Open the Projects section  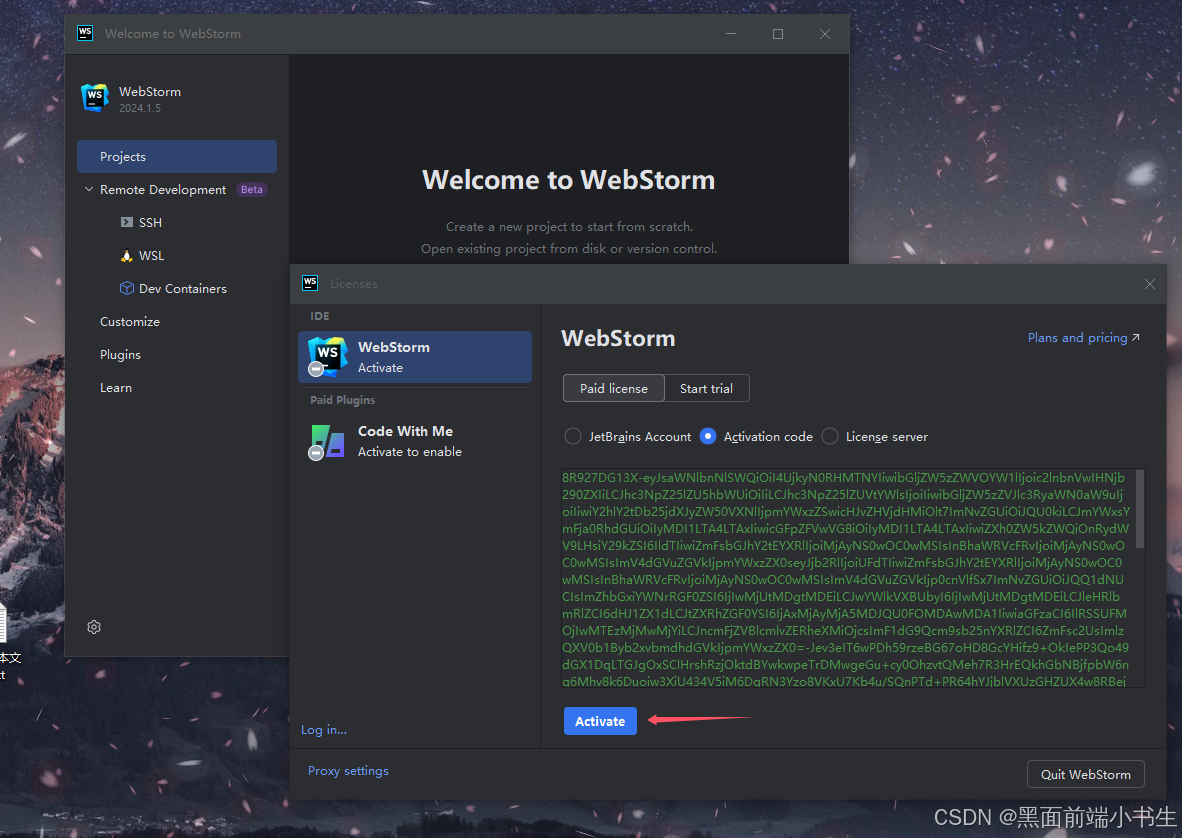click(176, 157)
